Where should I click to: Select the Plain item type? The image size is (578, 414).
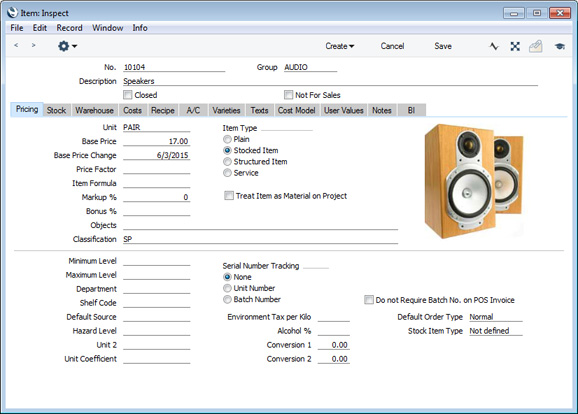pos(227,139)
